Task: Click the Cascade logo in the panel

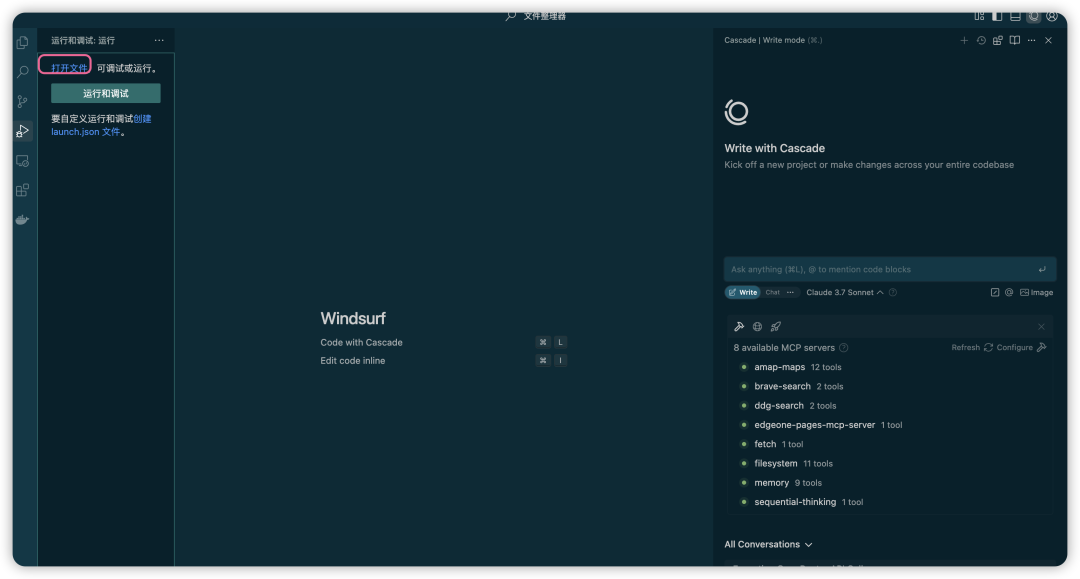Action: click(x=736, y=112)
